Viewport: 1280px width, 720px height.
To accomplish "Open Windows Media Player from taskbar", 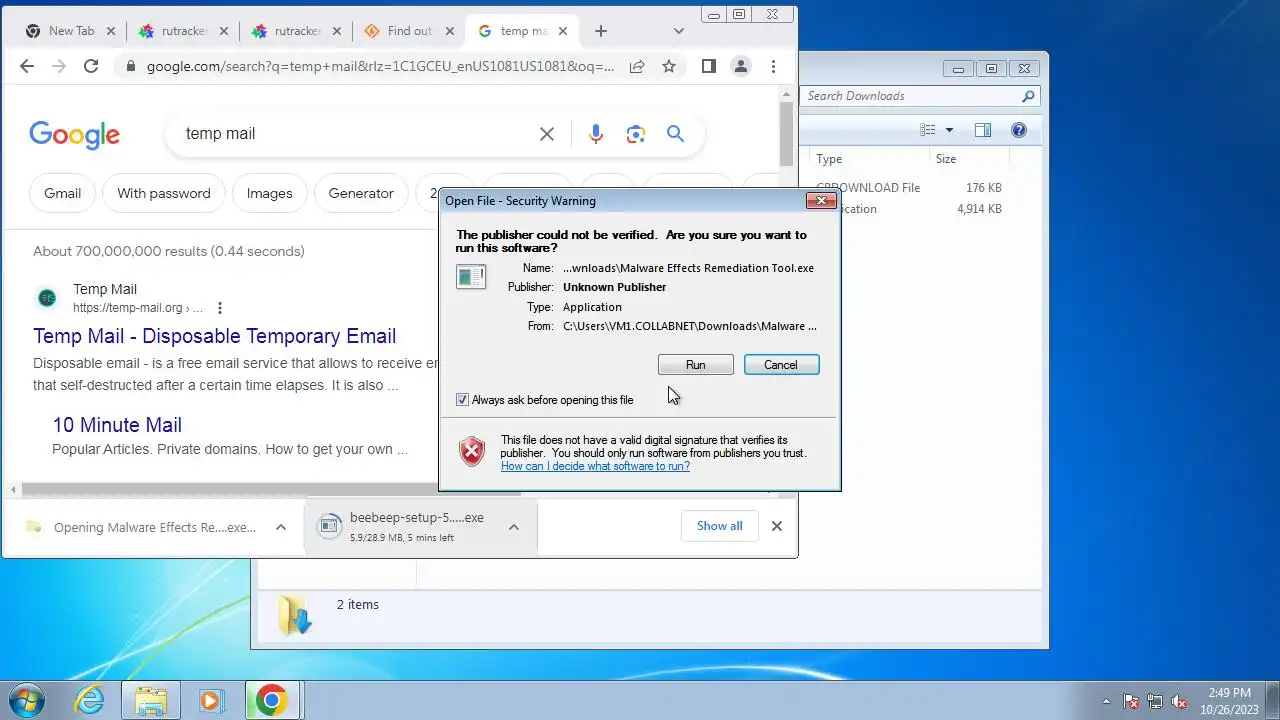I will tap(210, 700).
